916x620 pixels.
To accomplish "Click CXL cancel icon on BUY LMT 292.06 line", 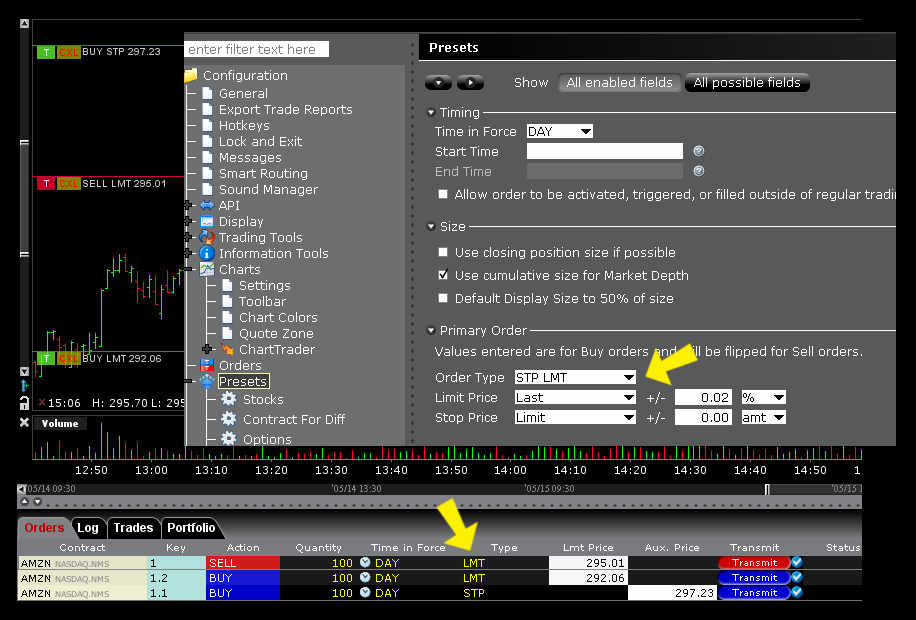I will coord(68,358).
